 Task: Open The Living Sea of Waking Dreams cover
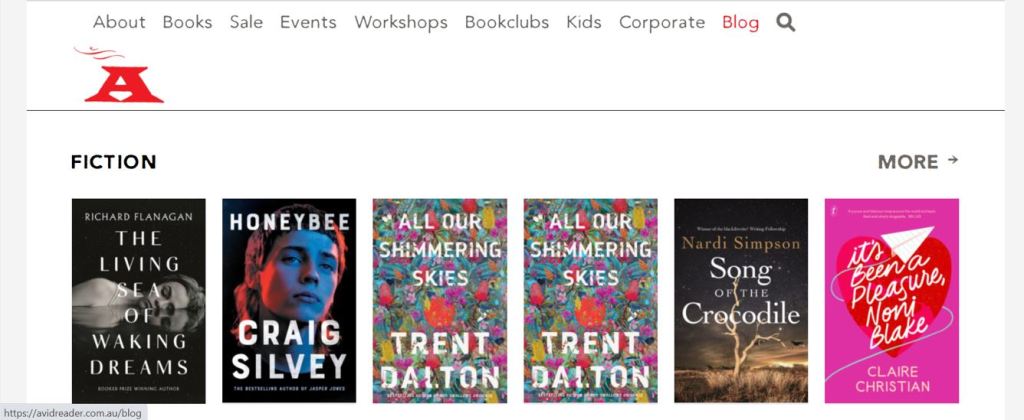139,300
